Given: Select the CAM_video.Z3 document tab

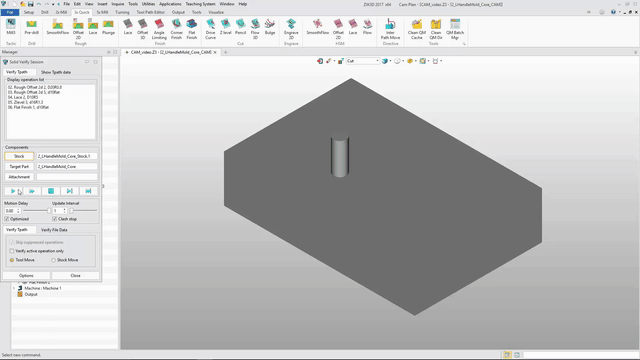Looking at the screenshot, I should pyautogui.click(x=171, y=52).
